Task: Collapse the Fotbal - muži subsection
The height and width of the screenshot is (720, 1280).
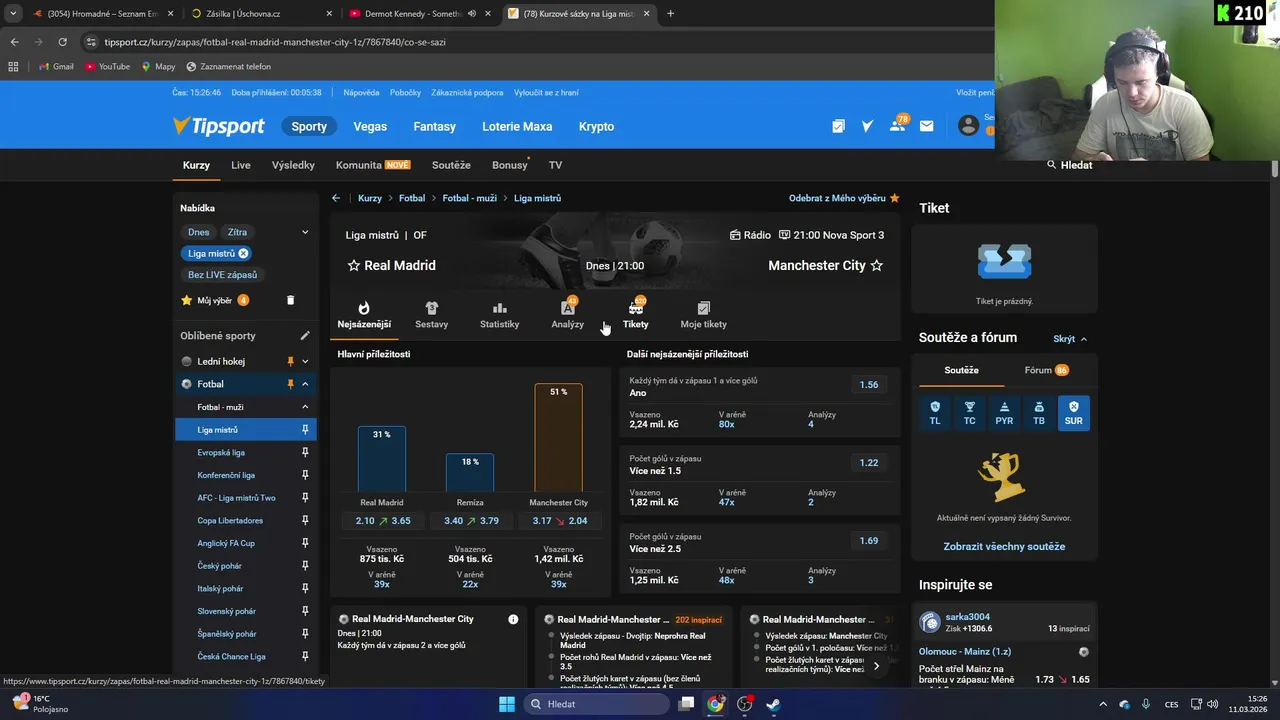Action: click(x=305, y=407)
